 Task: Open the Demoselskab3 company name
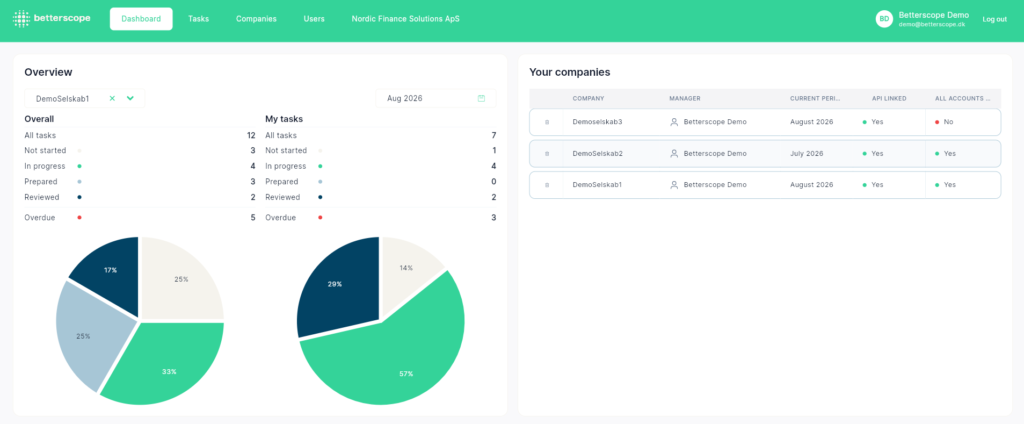[x=598, y=122]
